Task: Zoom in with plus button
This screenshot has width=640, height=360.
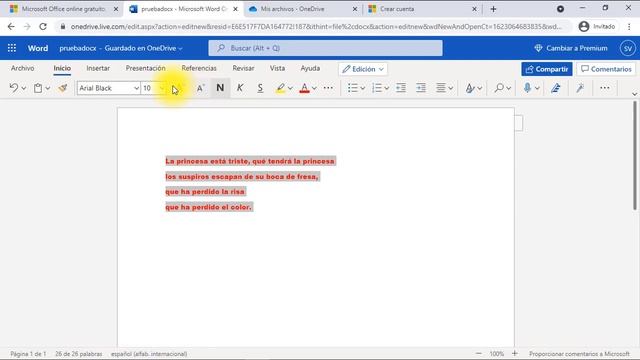Action: coord(515,353)
